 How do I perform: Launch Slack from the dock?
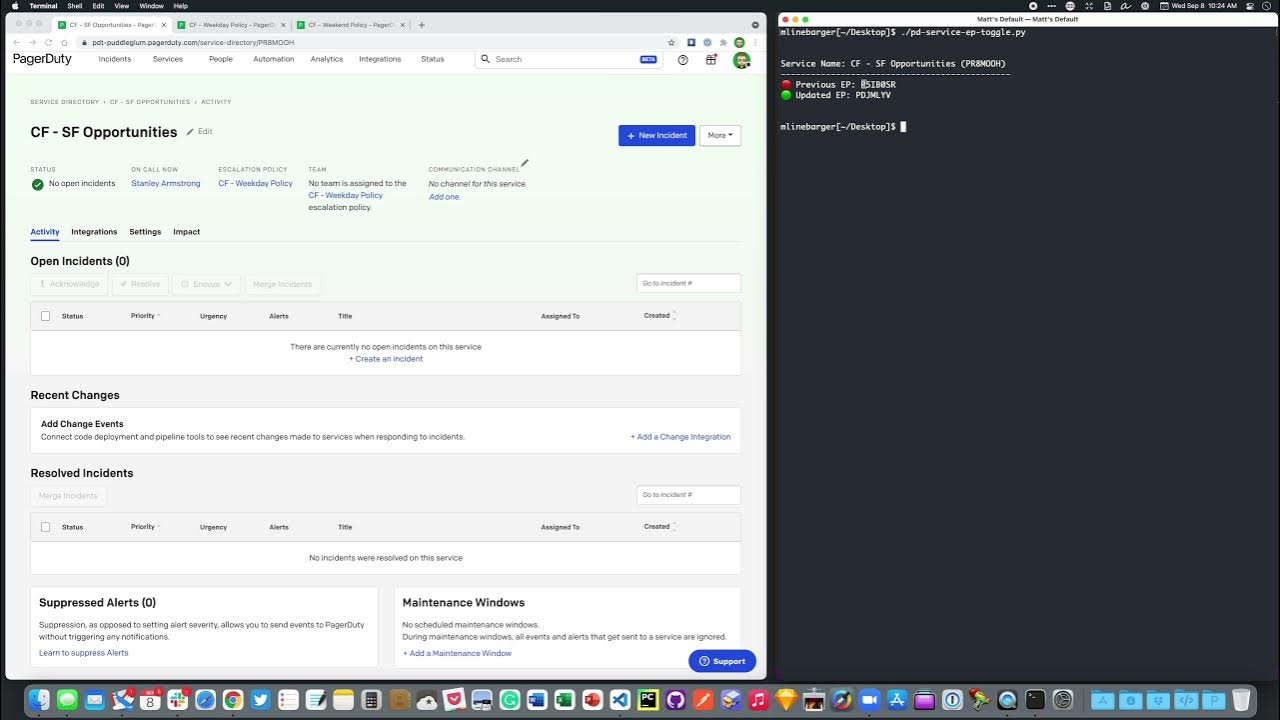[178, 700]
